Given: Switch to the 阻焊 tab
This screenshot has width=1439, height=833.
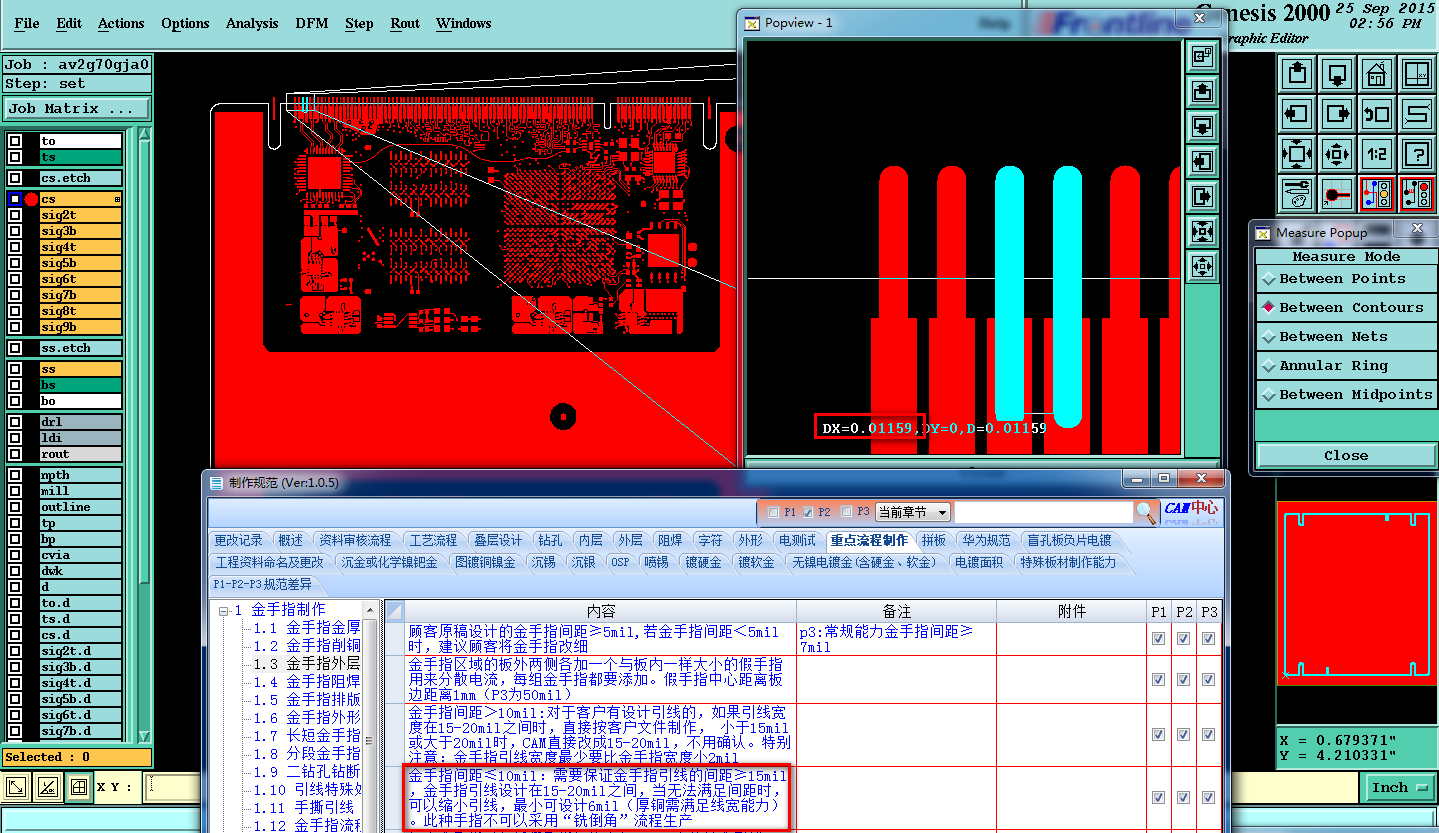Looking at the screenshot, I should point(669,540).
